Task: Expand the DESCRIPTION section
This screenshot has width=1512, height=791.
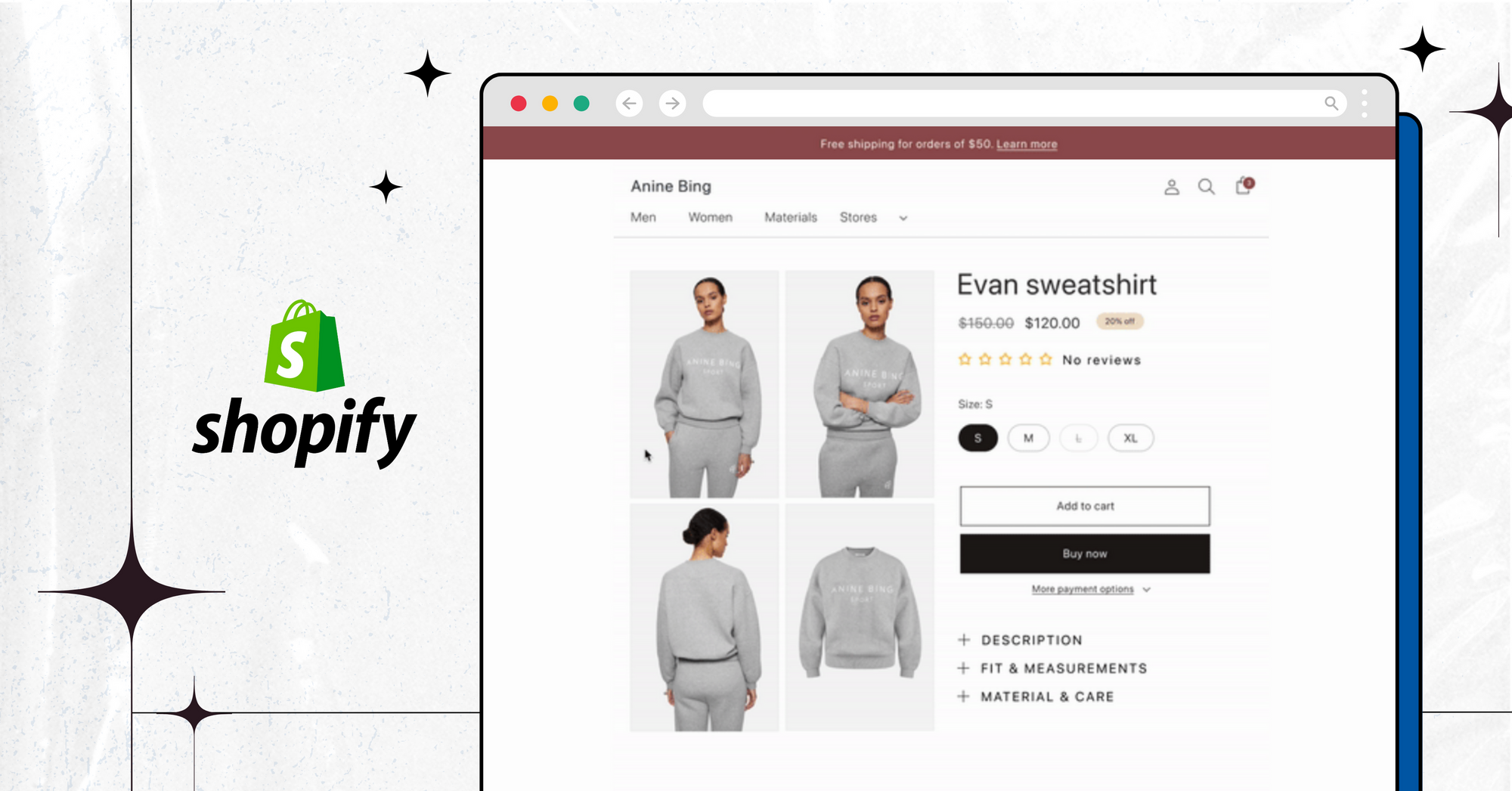Action: click(1020, 640)
